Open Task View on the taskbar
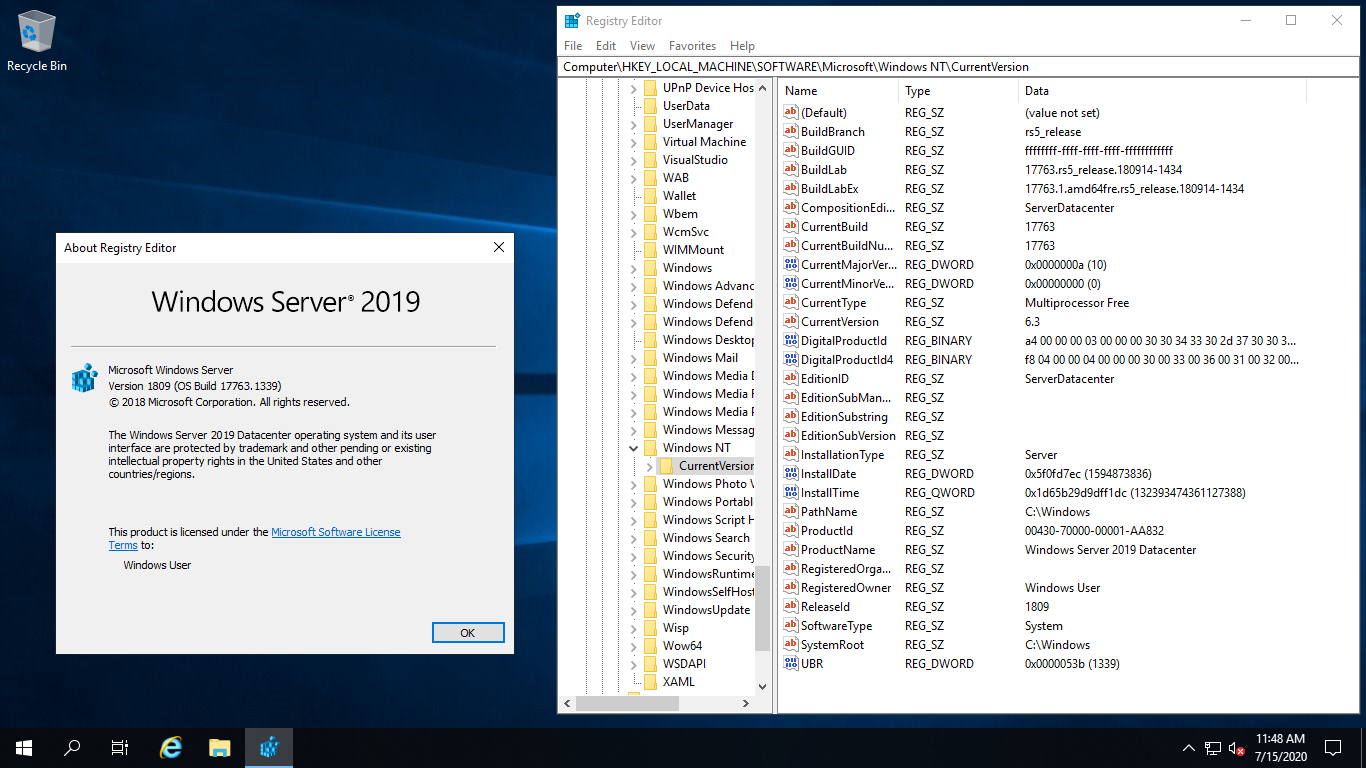The width and height of the screenshot is (1366, 768). click(x=120, y=747)
